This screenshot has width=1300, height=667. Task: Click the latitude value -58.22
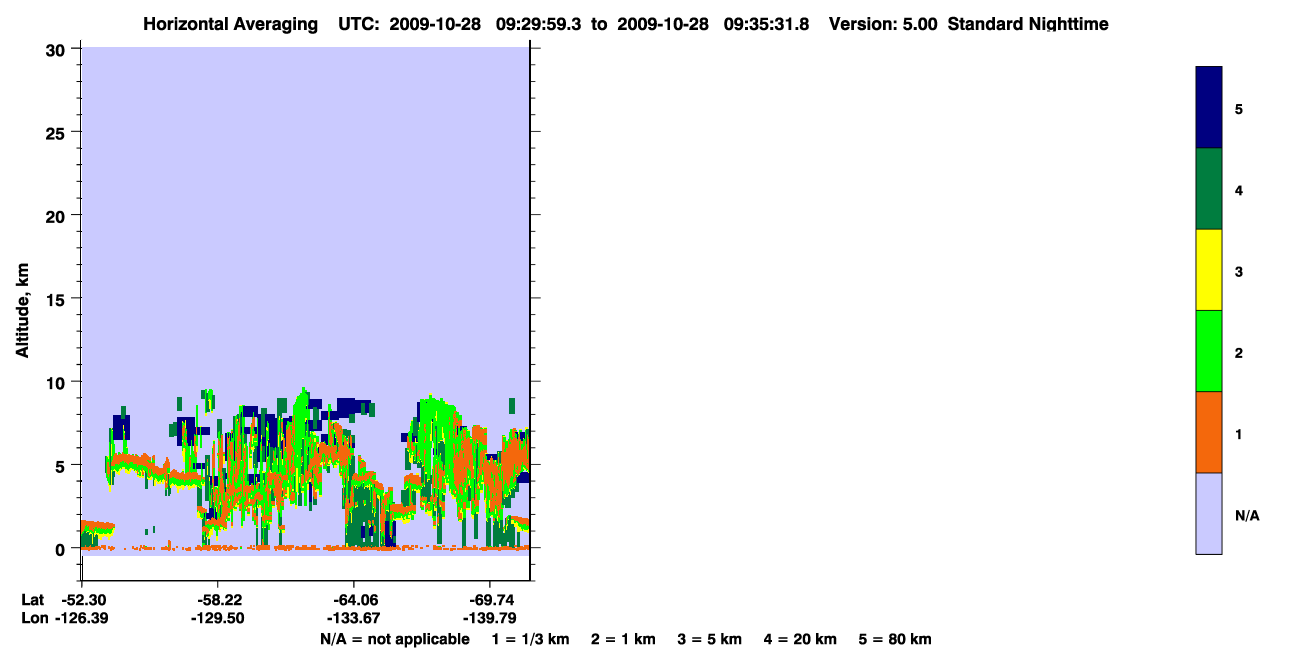coord(218,600)
